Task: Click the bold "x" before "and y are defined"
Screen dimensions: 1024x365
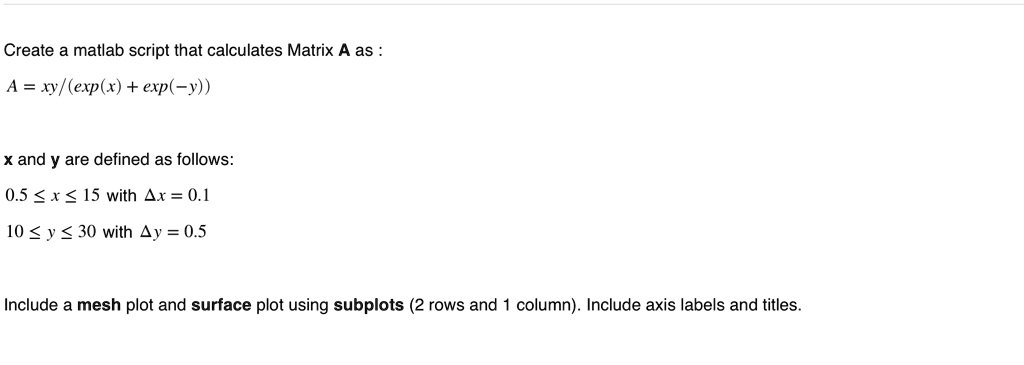Action: pyautogui.click(x=8, y=160)
